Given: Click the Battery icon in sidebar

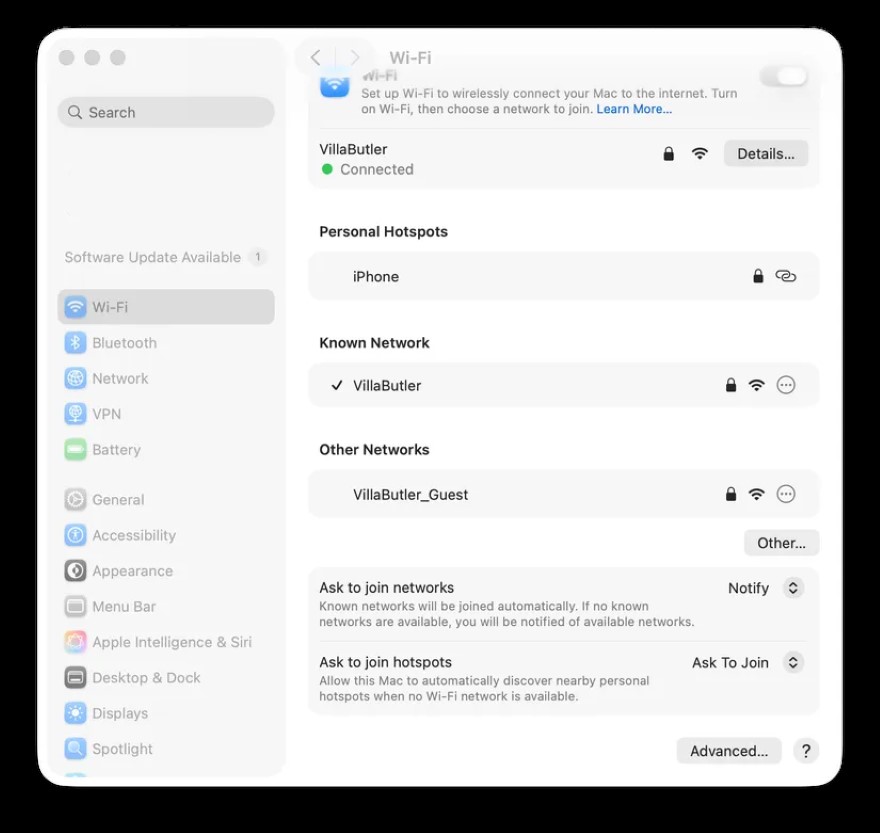Looking at the screenshot, I should 75,450.
